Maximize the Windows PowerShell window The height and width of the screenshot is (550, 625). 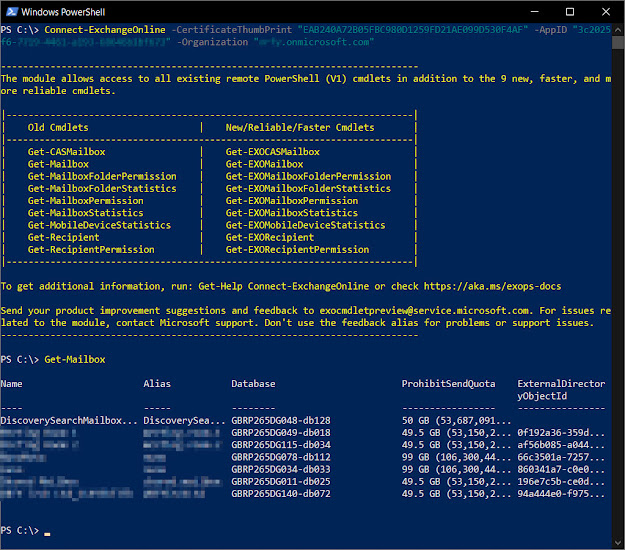pos(570,12)
